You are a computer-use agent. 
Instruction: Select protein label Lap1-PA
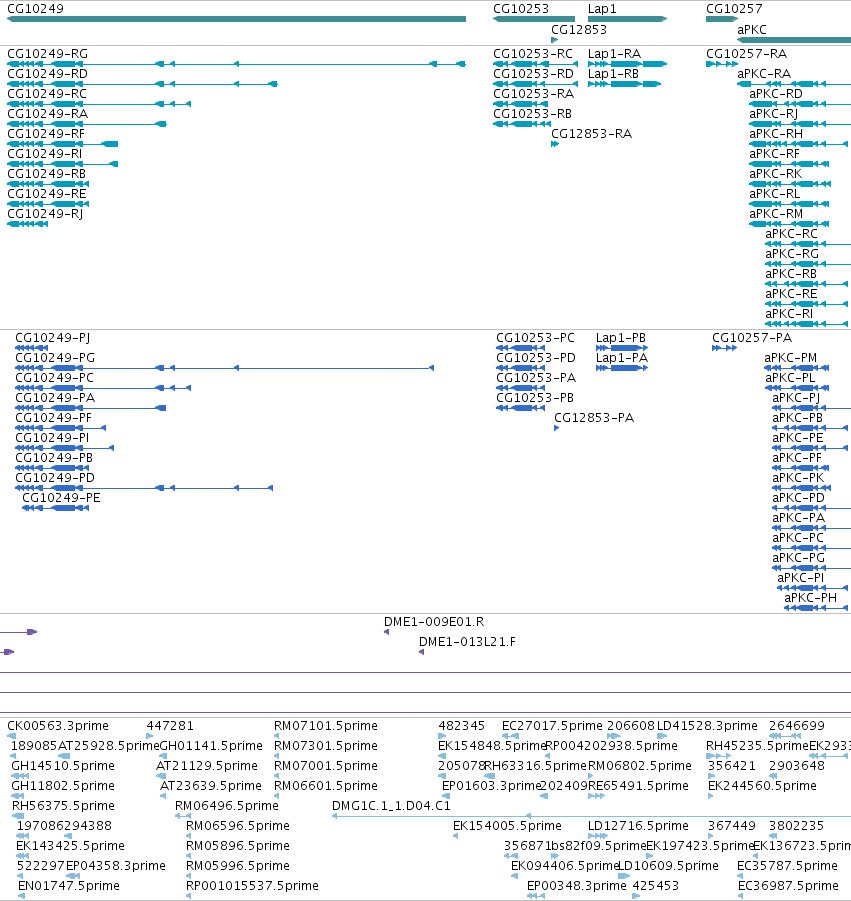(621, 357)
